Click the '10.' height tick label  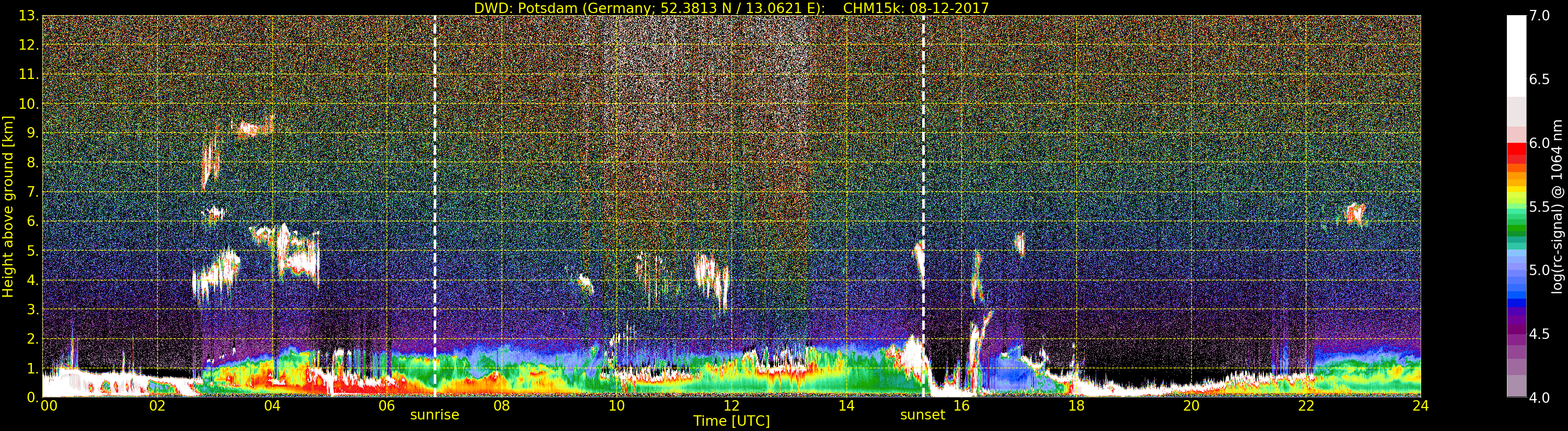click(29, 104)
